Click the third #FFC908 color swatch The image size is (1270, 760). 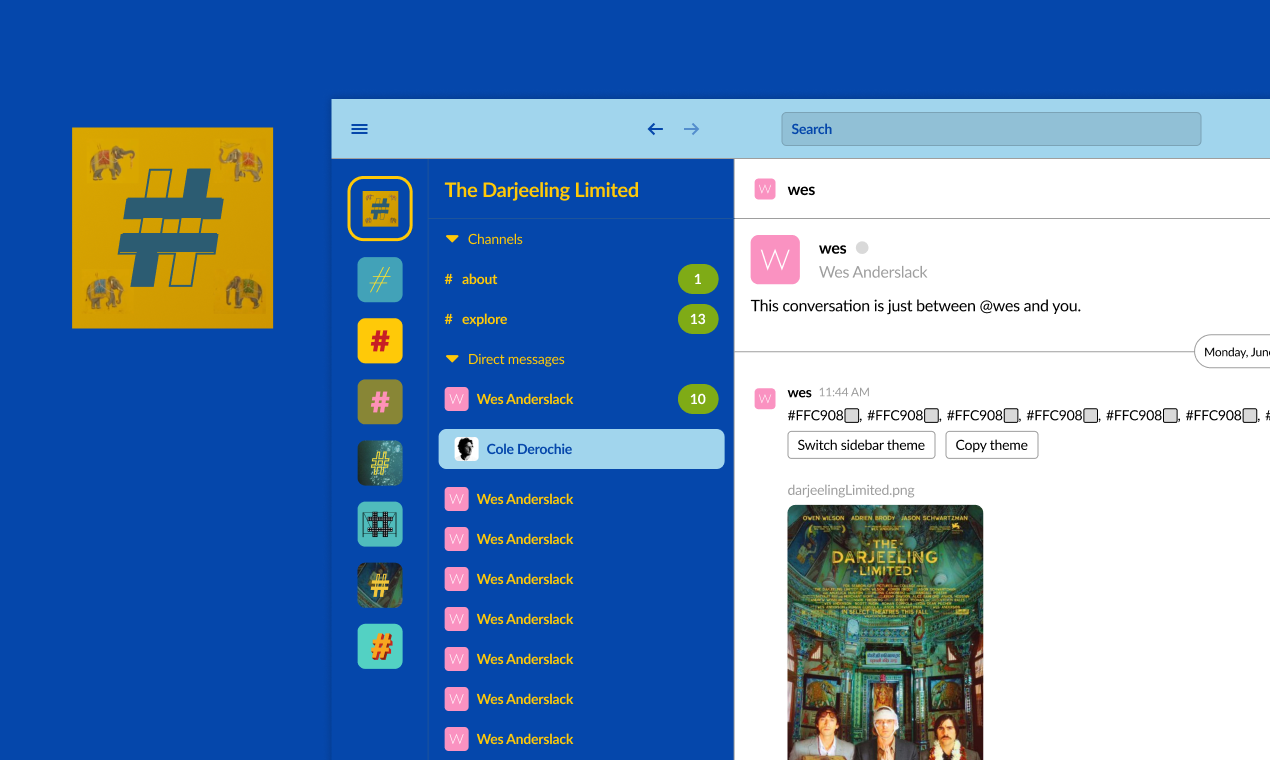(1011, 415)
